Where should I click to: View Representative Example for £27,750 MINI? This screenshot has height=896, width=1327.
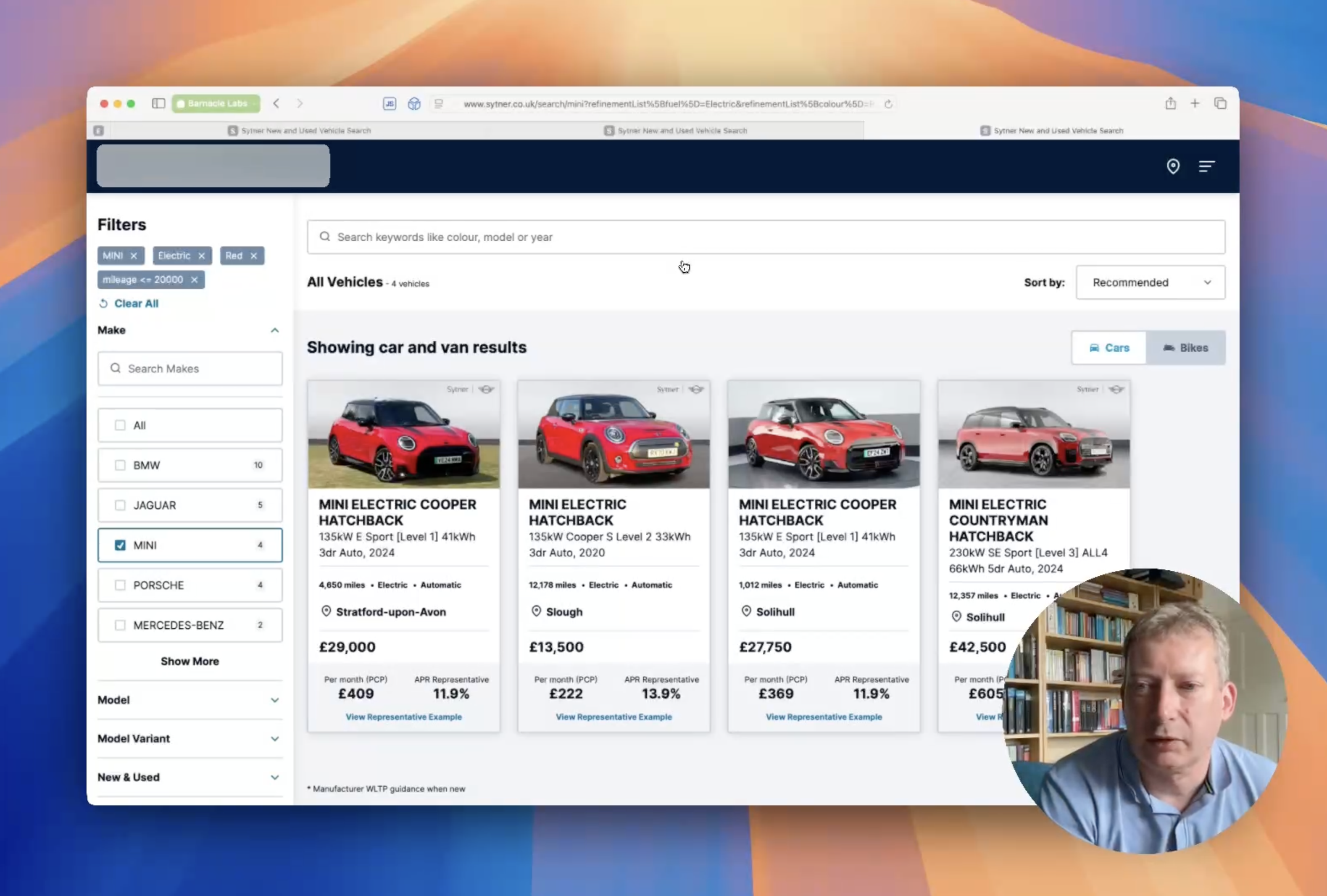[824, 717]
